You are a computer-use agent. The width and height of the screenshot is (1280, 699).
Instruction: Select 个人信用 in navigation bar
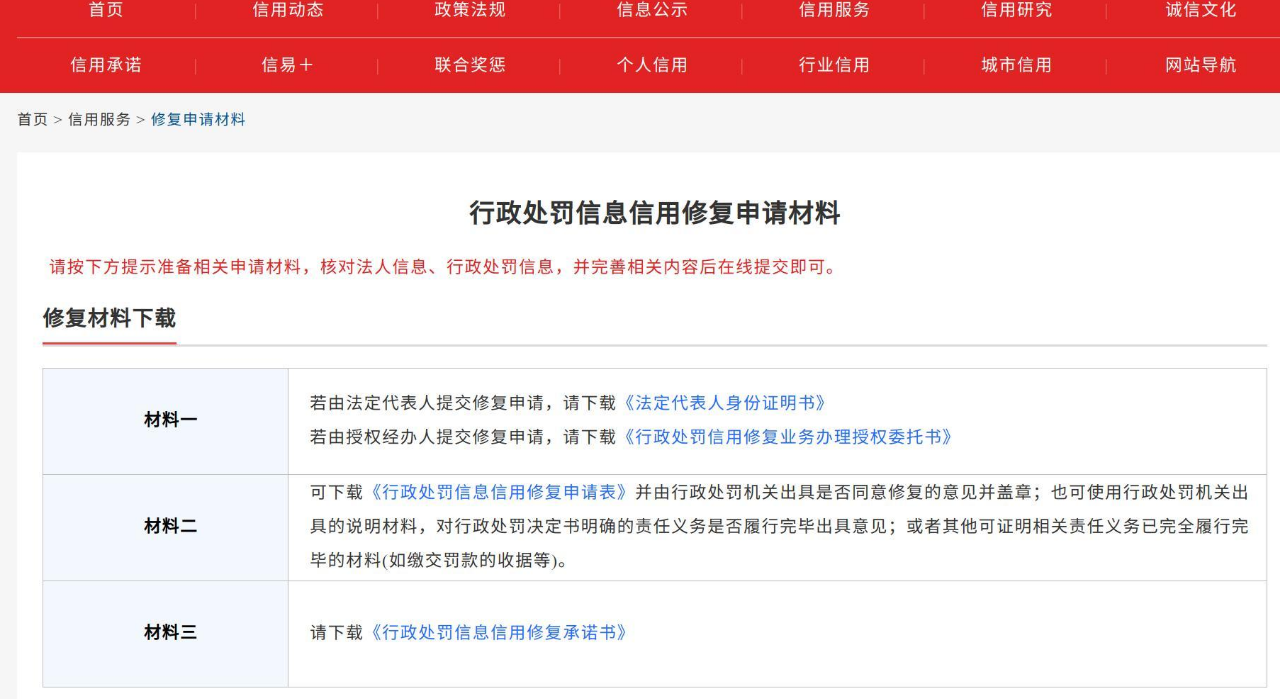coord(652,65)
